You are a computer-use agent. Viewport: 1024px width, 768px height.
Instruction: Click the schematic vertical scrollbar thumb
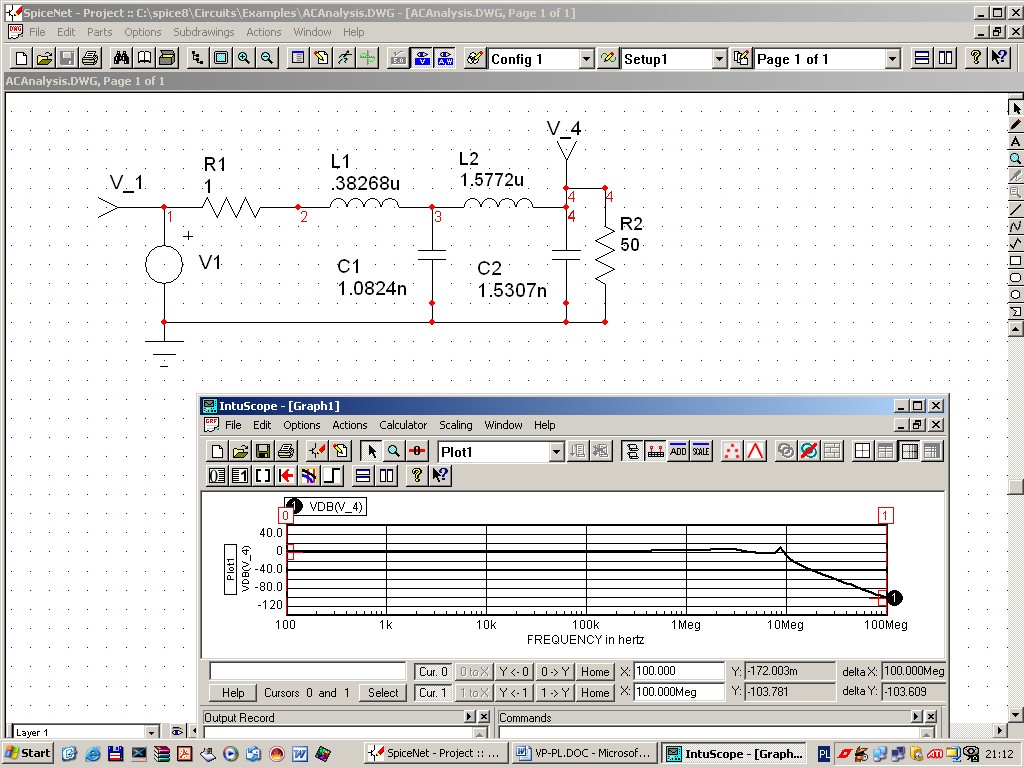(x=1016, y=488)
